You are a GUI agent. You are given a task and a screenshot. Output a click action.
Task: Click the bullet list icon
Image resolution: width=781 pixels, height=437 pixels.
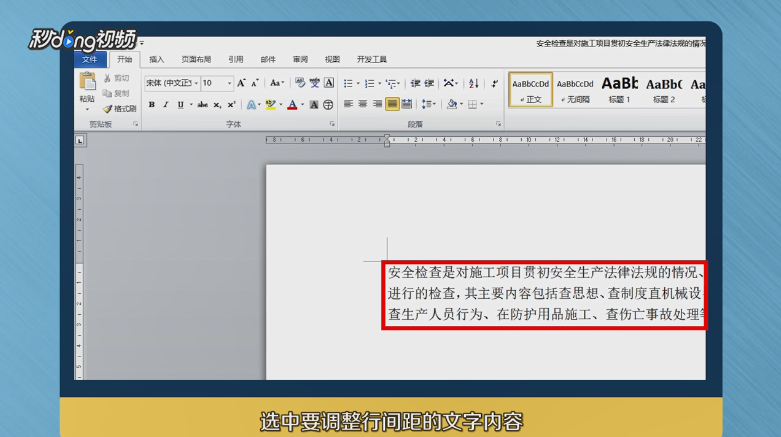tap(348, 83)
